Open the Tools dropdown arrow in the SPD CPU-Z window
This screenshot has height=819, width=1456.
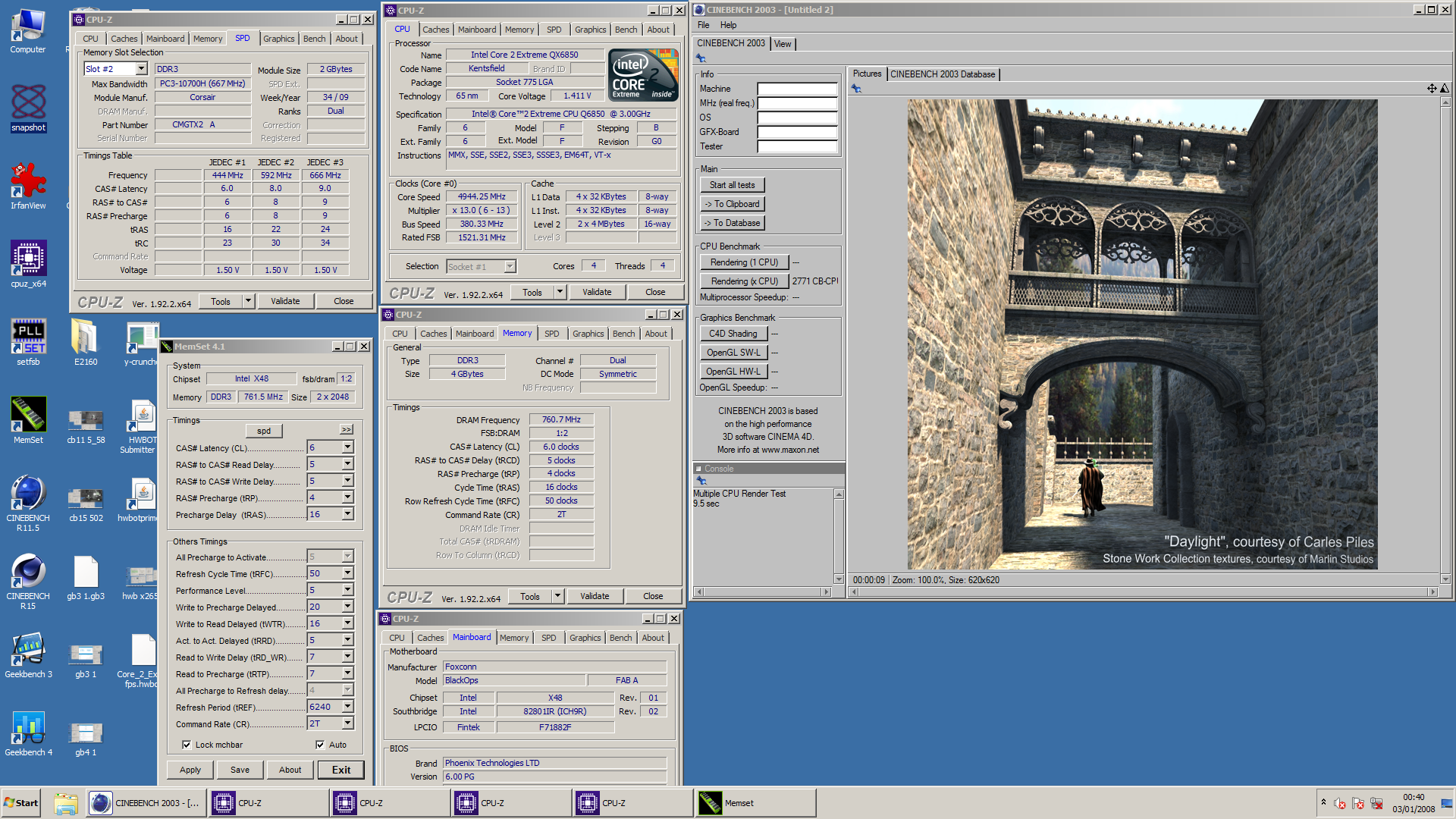[x=248, y=301]
